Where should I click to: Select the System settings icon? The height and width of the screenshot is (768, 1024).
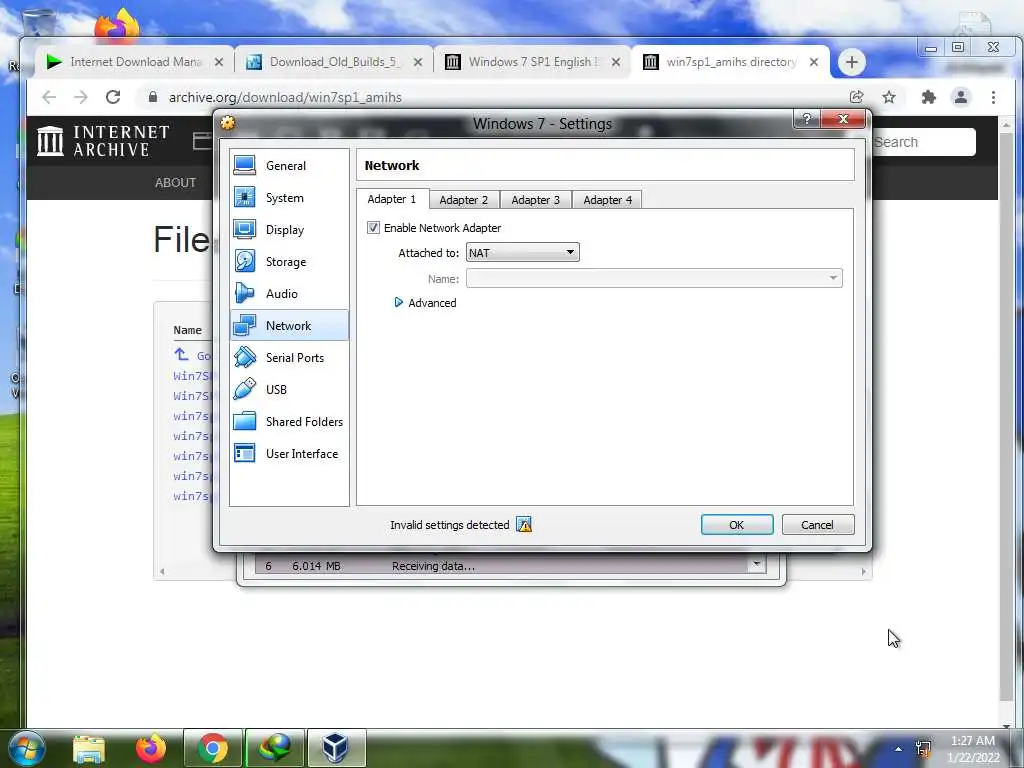[245, 197]
